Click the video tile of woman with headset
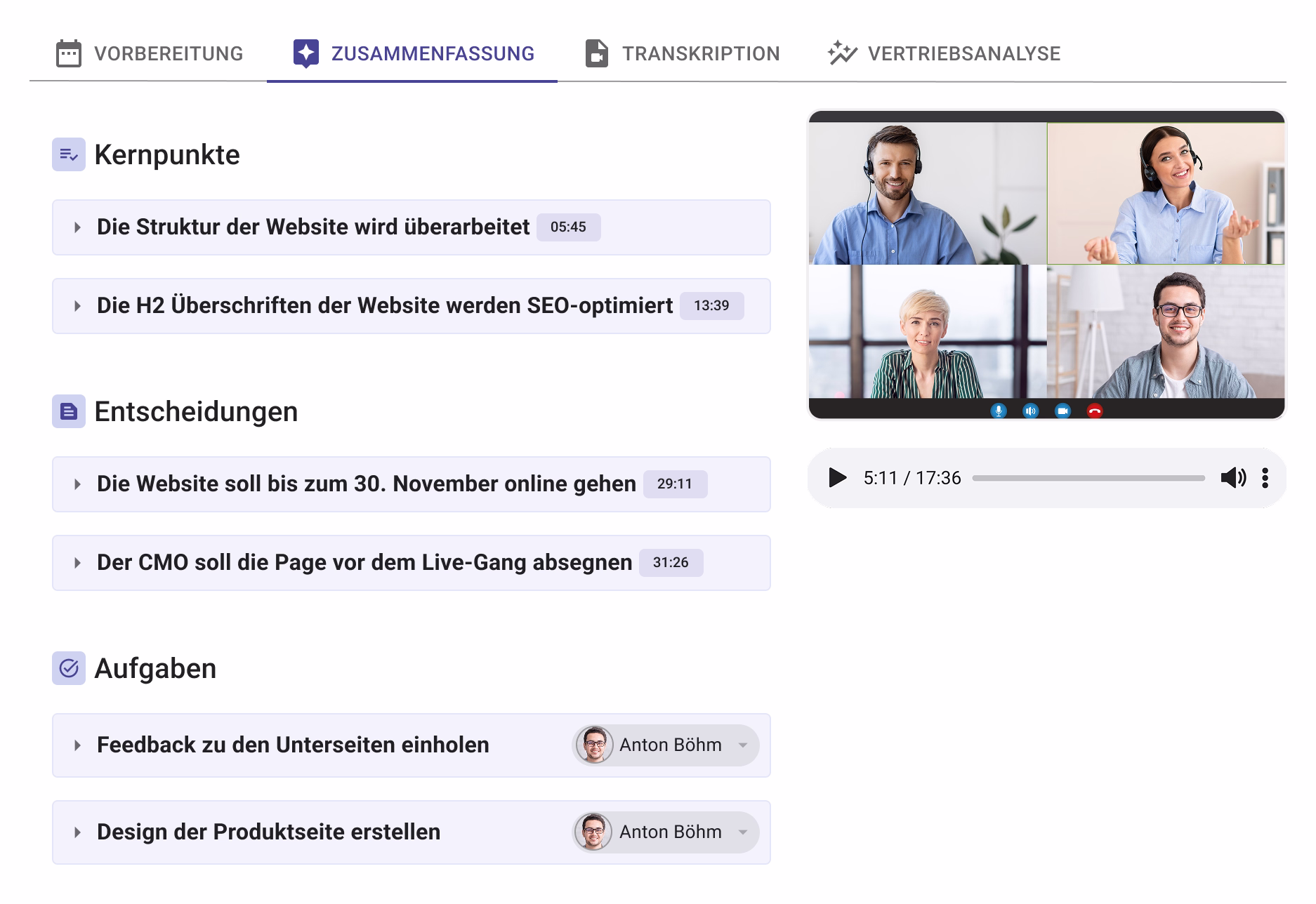 point(1166,194)
